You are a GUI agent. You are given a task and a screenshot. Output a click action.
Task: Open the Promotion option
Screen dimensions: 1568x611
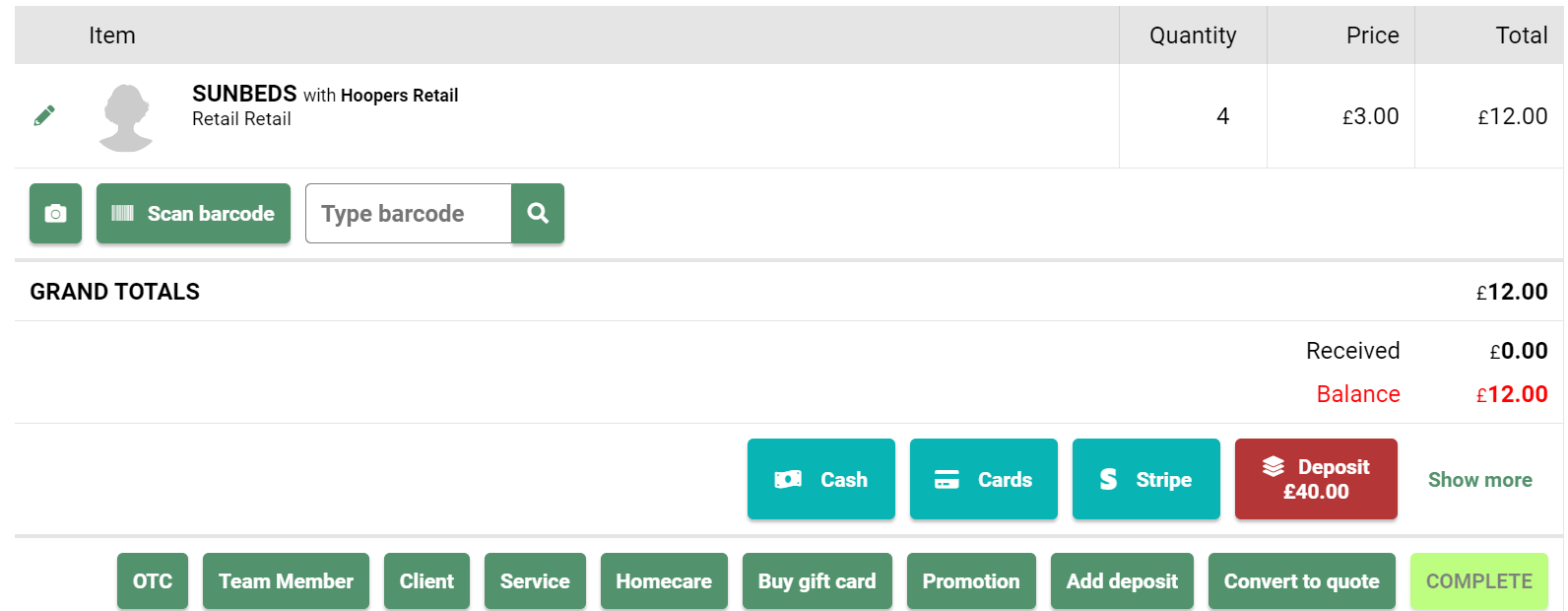[971, 581]
